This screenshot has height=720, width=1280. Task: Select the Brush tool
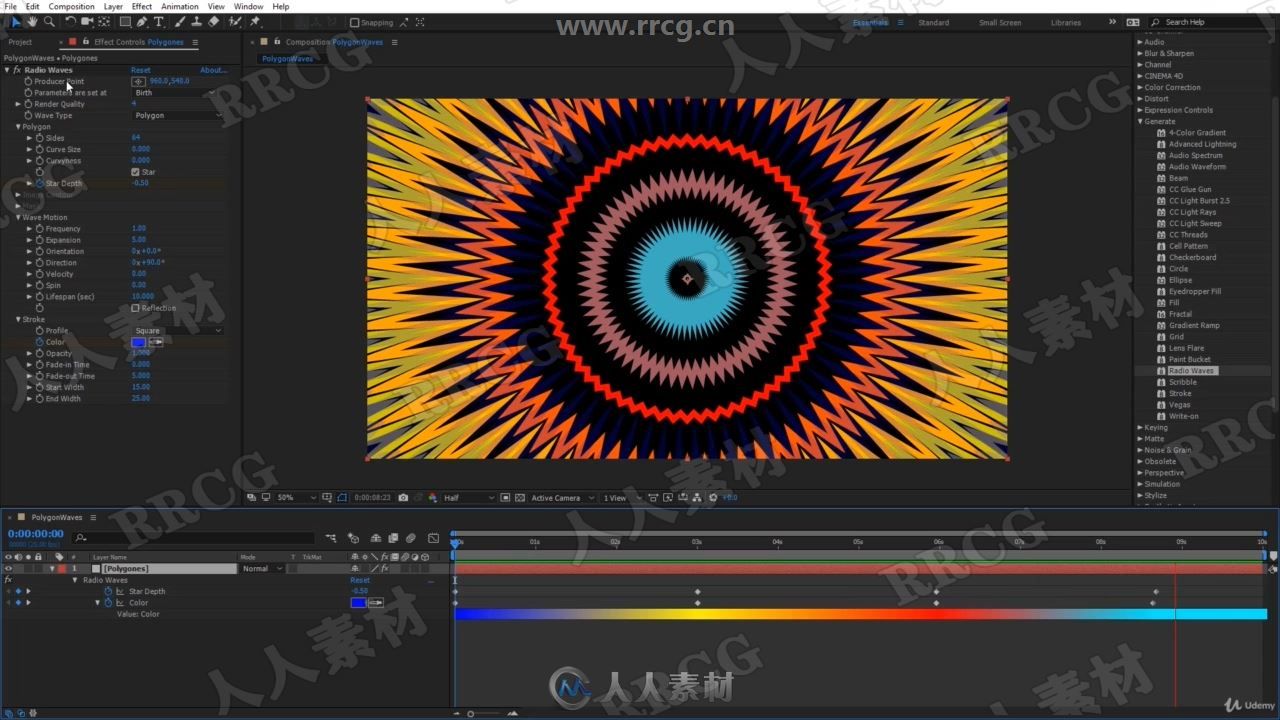pyautogui.click(x=180, y=21)
